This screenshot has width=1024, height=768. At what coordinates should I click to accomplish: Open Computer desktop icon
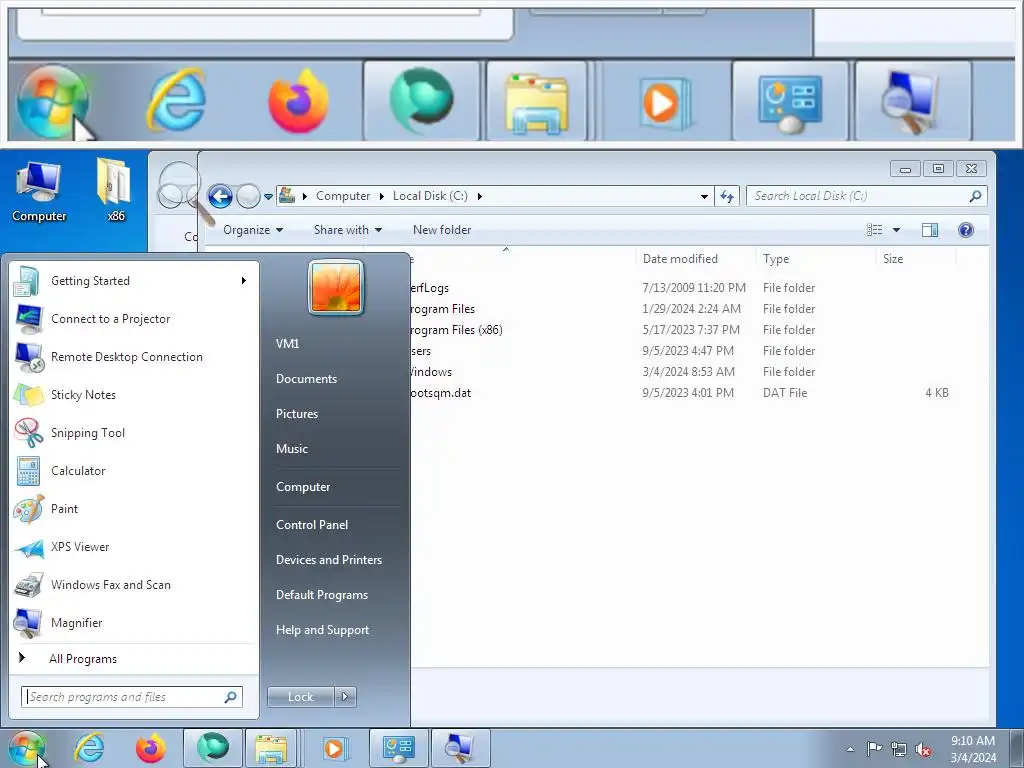tap(39, 191)
